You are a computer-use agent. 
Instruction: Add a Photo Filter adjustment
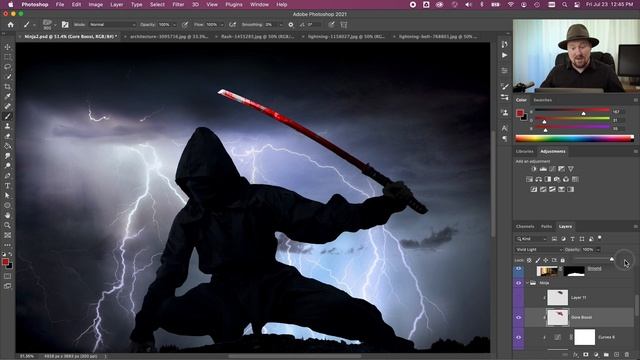pyautogui.click(x=557, y=179)
